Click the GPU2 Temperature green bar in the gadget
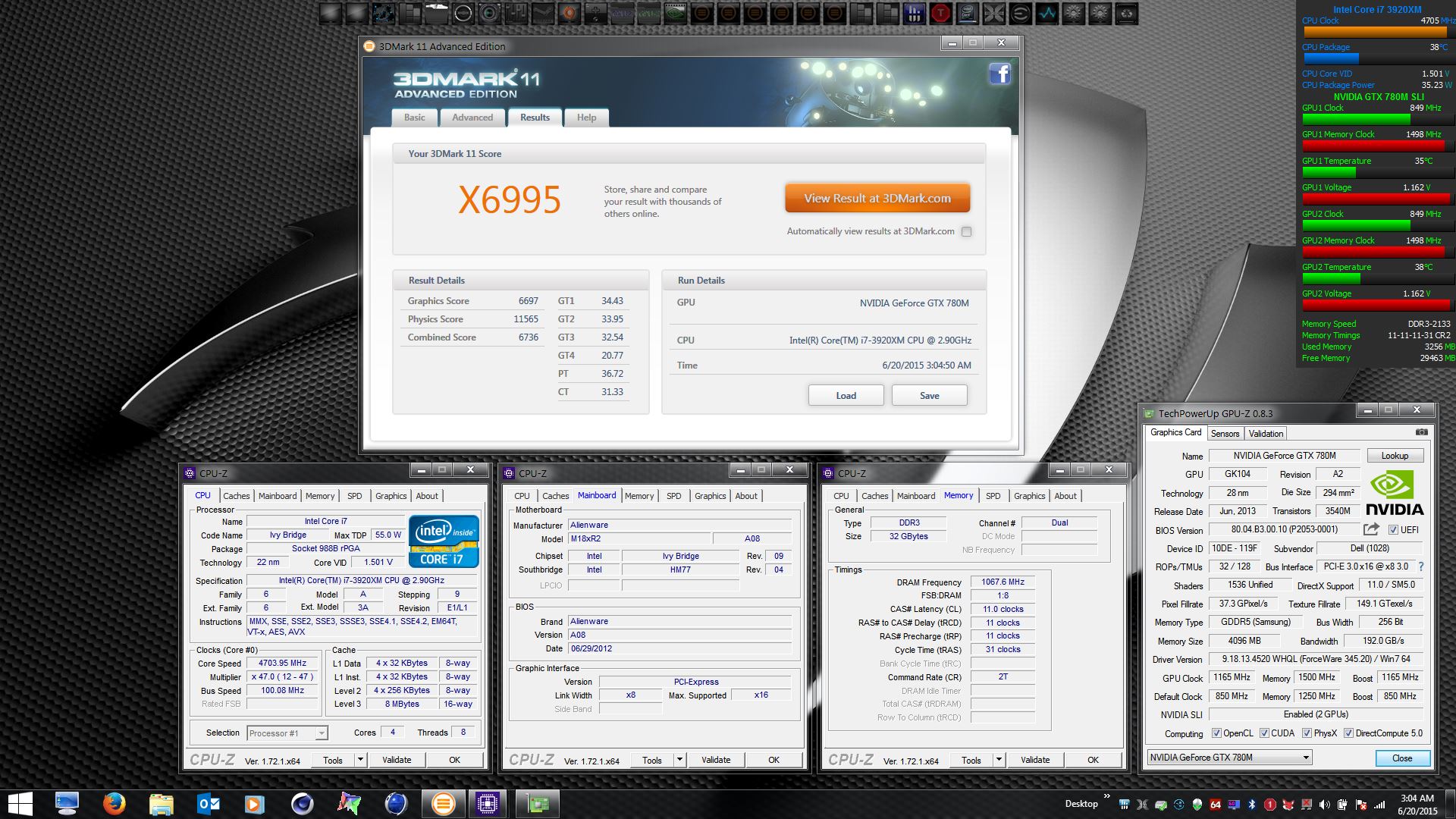The height and width of the screenshot is (819, 1456). 1331,278
